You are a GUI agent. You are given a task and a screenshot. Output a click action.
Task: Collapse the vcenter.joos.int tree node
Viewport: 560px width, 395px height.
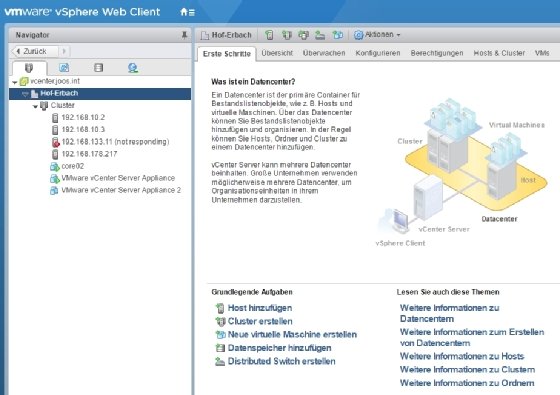click(x=15, y=82)
